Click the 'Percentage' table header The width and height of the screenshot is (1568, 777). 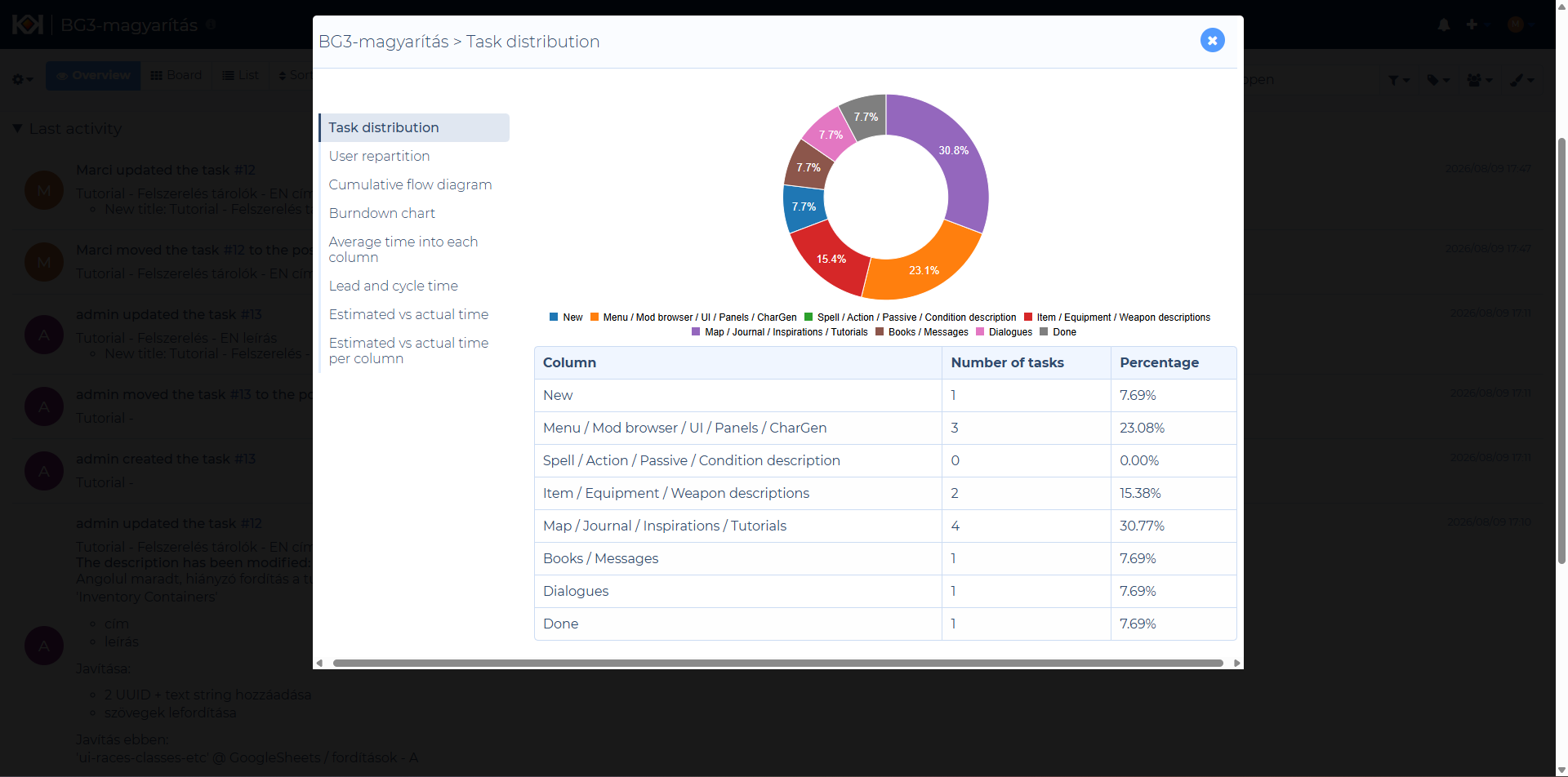1174,362
